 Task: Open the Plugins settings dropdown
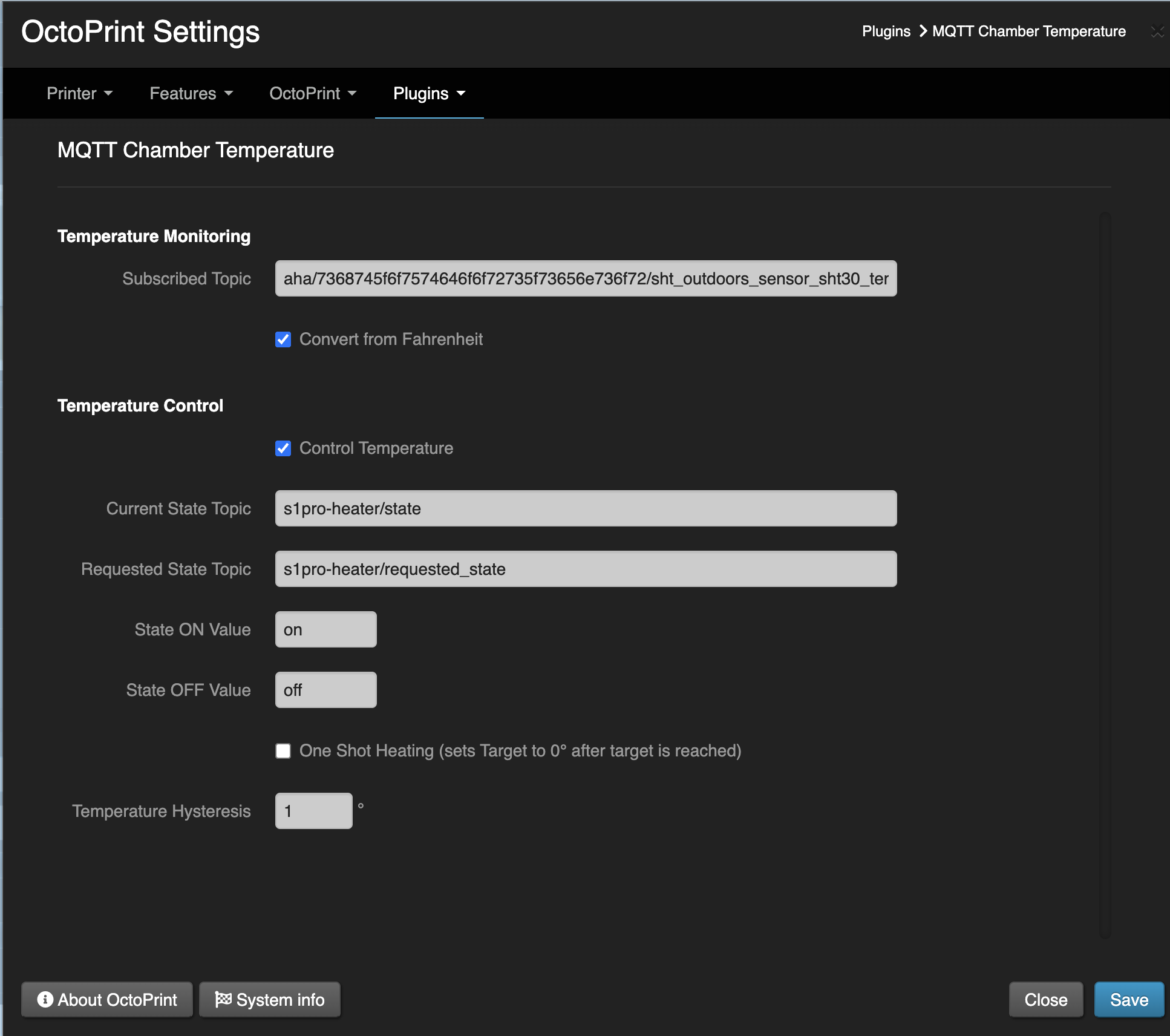pos(429,93)
